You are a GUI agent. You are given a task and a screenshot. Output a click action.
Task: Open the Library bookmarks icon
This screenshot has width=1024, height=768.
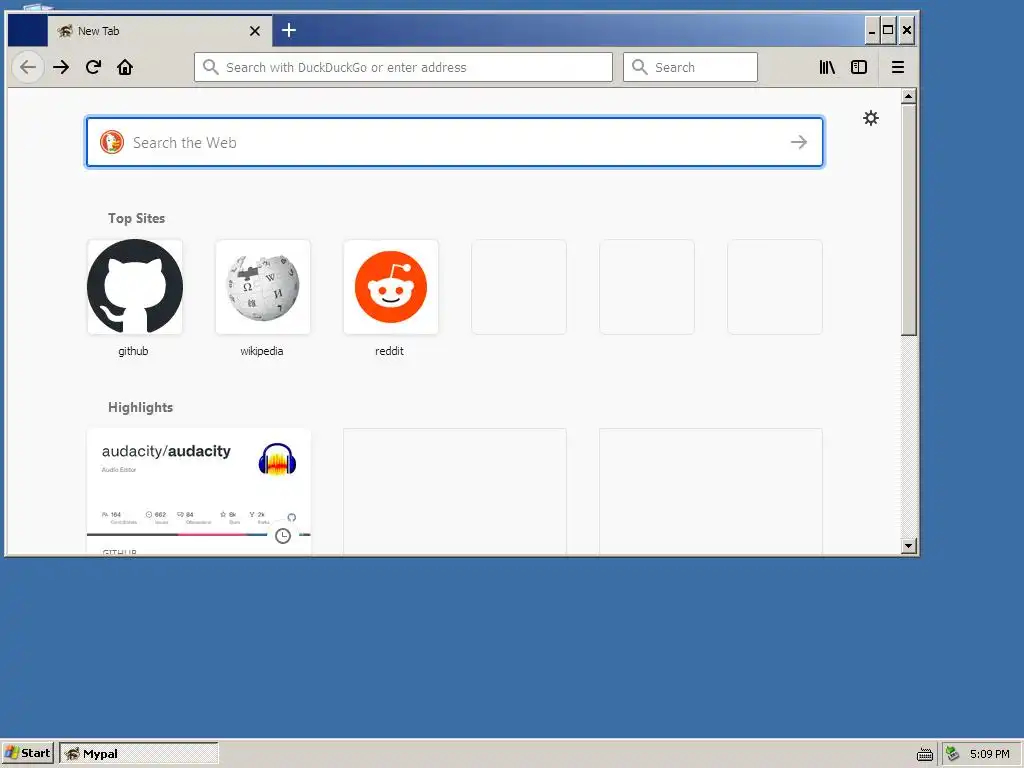click(x=827, y=67)
